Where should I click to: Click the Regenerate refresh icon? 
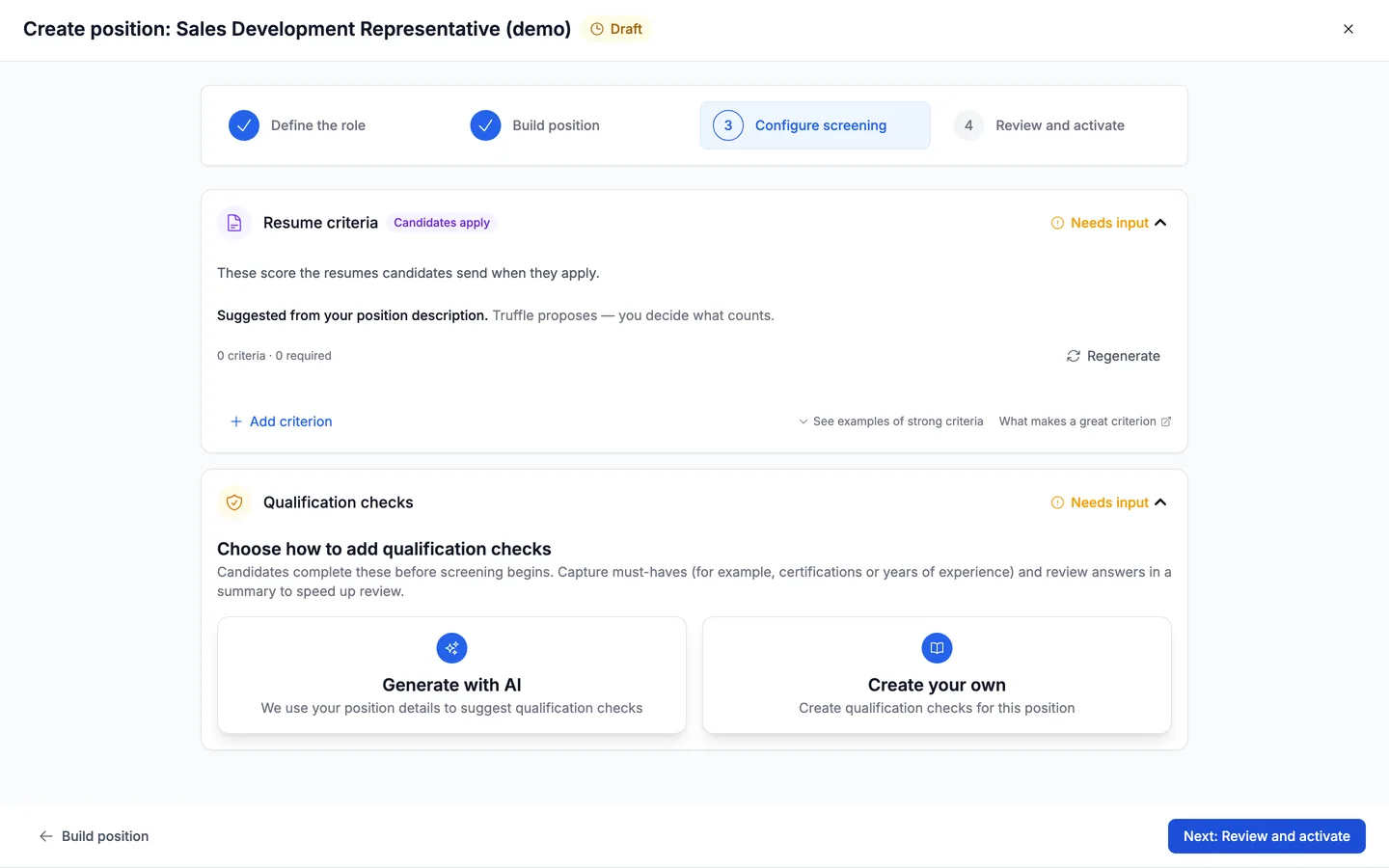(1074, 356)
